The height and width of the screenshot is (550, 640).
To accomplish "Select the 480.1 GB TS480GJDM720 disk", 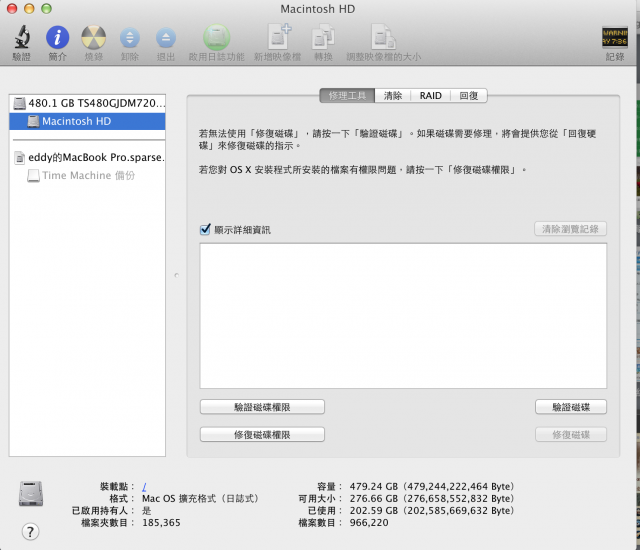I will 87,103.
